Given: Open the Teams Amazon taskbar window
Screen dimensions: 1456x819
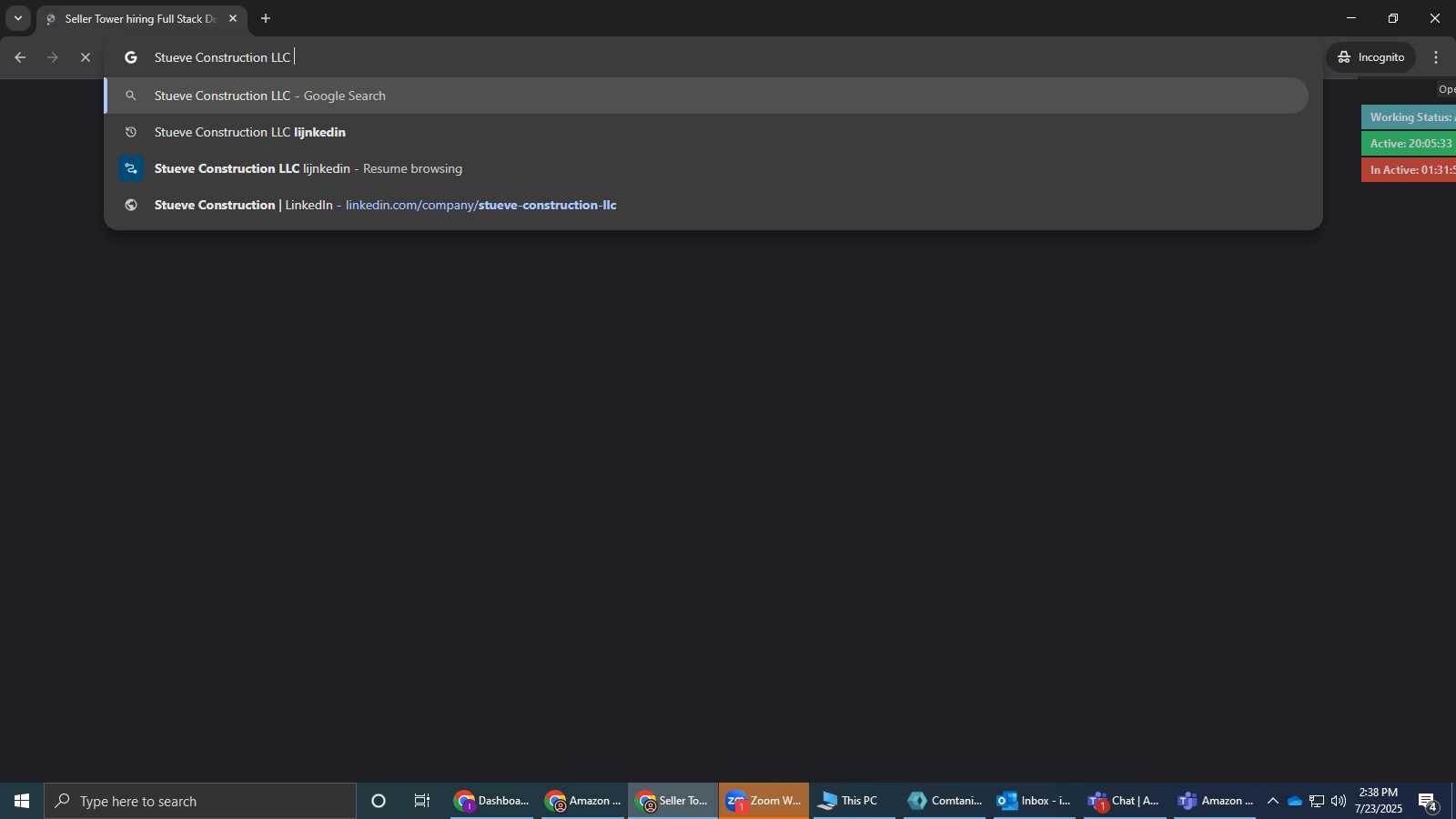Looking at the screenshot, I should [1215, 801].
